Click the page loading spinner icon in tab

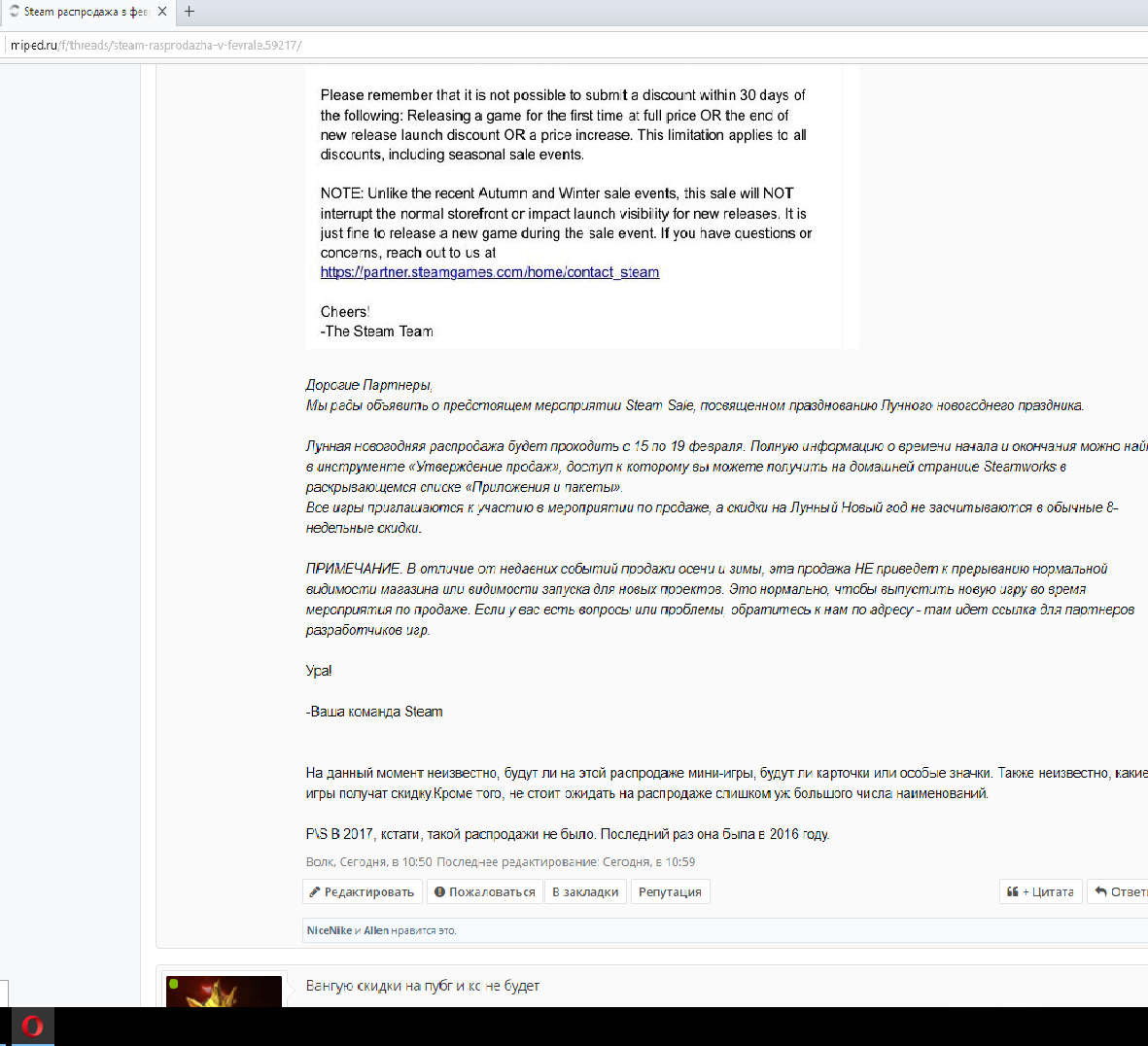point(14,11)
